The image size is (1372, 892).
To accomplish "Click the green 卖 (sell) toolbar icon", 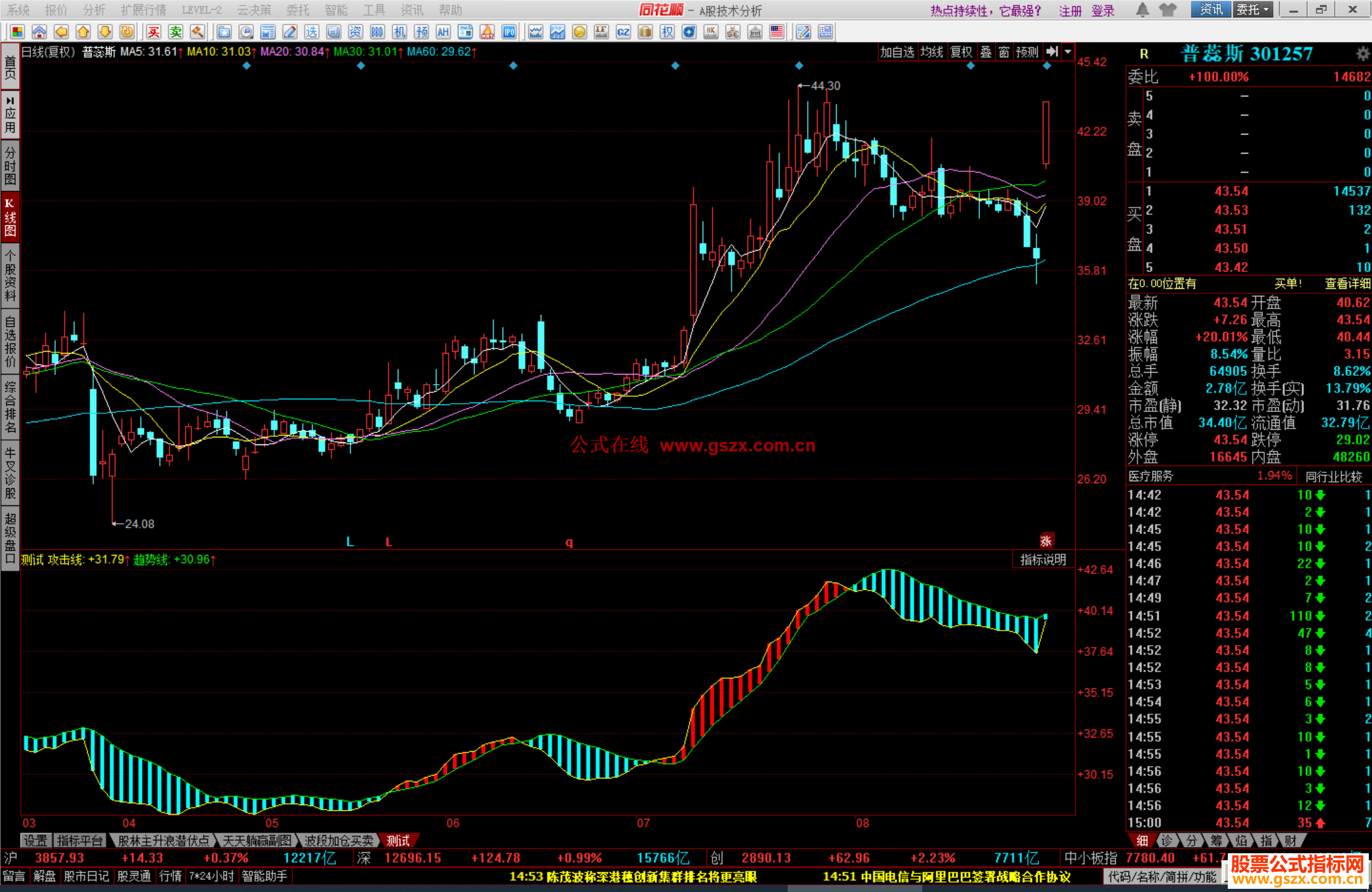I will click(175, 32).
